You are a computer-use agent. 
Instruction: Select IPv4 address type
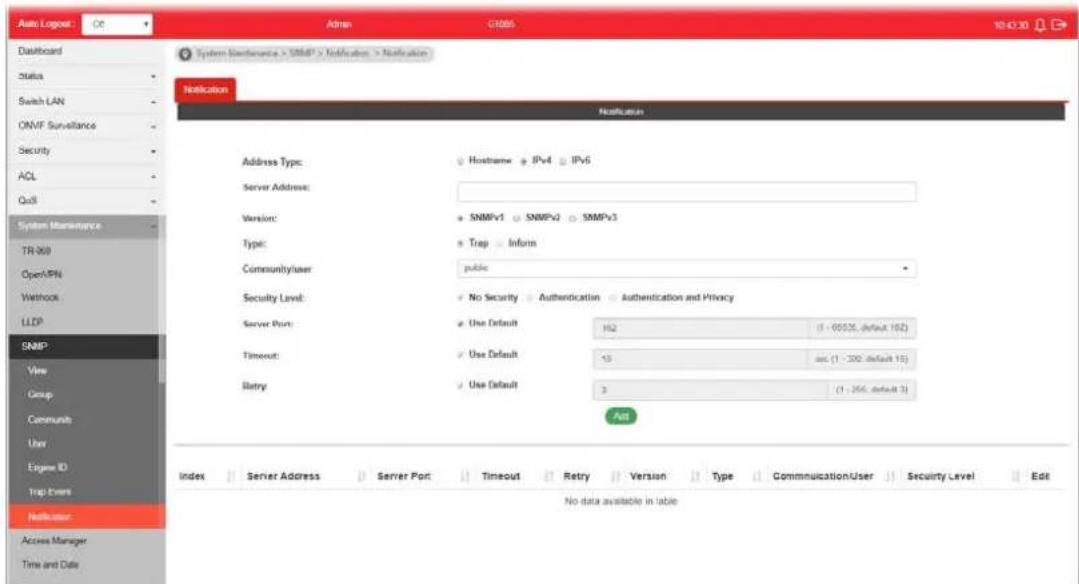tap(524, 161)
